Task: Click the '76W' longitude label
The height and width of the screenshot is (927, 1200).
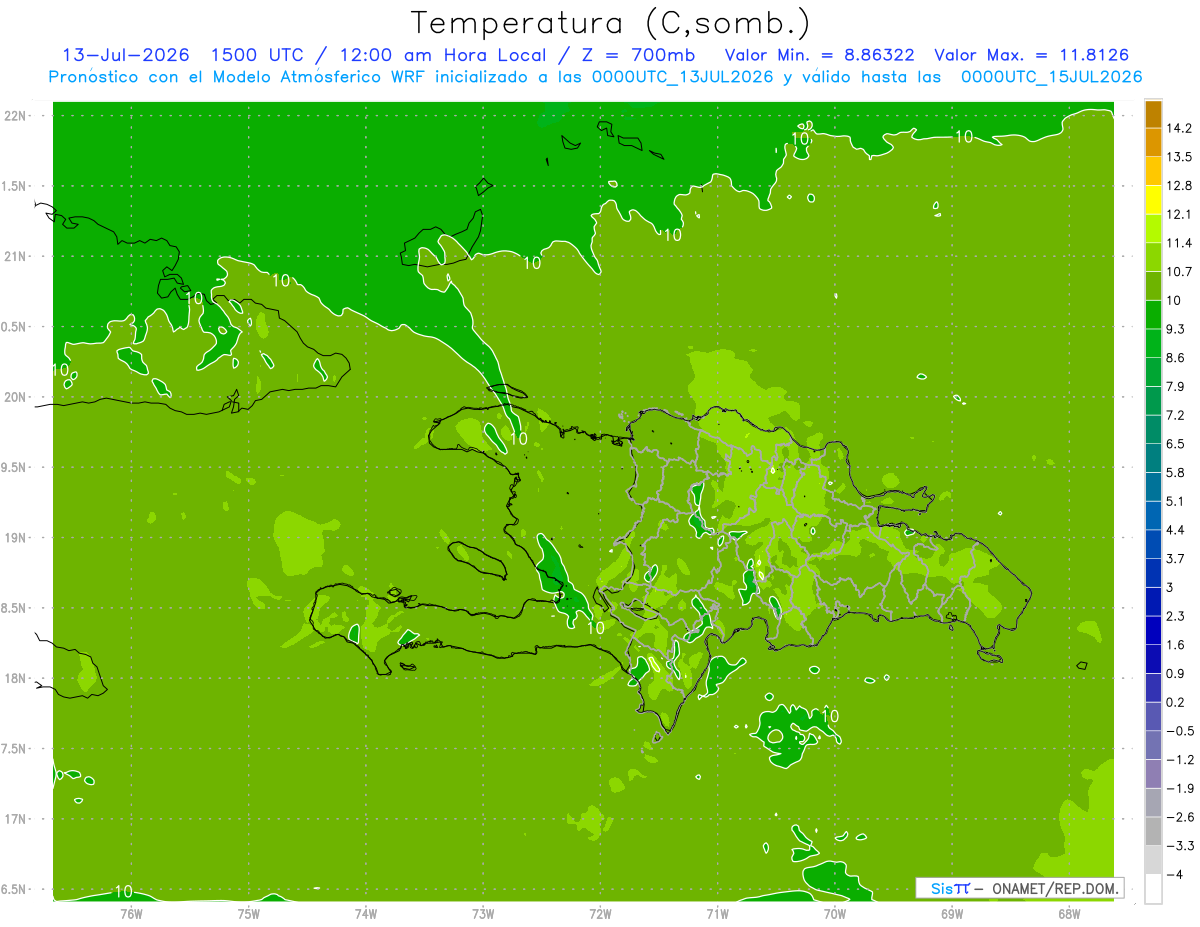Action: [x=131, y=913]
